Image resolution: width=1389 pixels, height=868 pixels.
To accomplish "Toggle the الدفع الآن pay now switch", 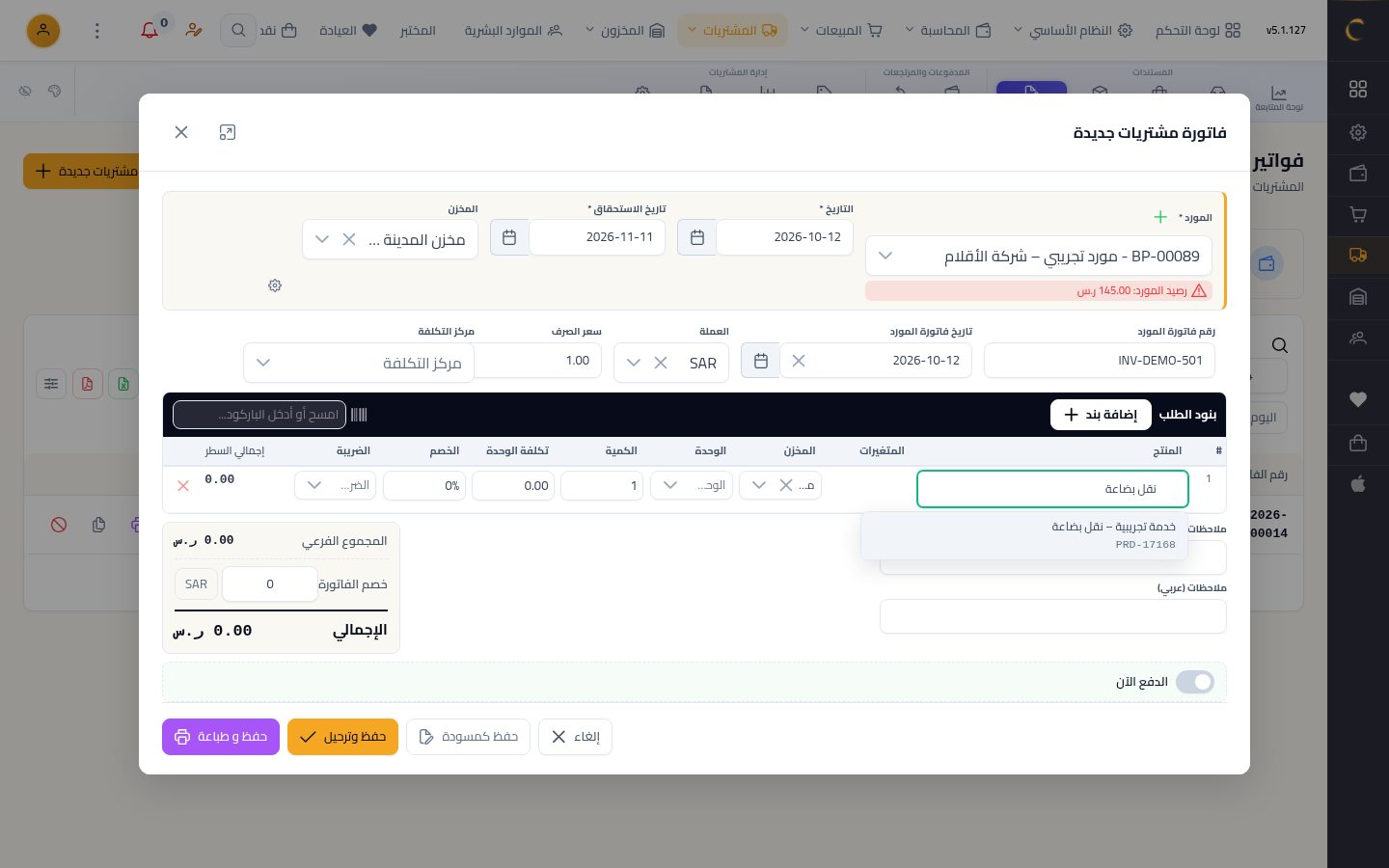I will tap(1195, 682).
